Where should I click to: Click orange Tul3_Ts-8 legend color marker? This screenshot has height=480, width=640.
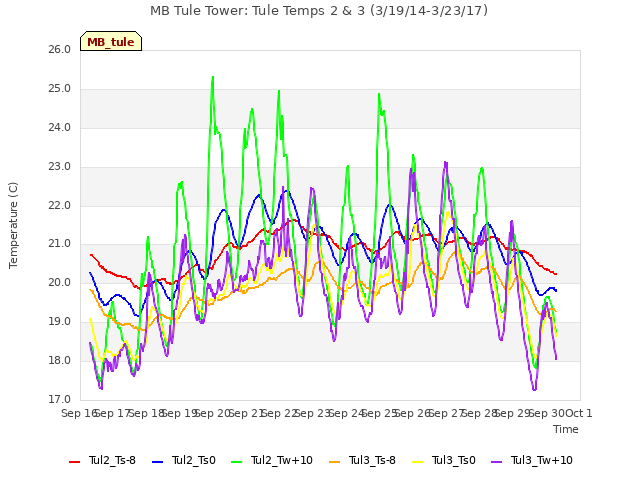pyautogui.click(x=335, y=462)
